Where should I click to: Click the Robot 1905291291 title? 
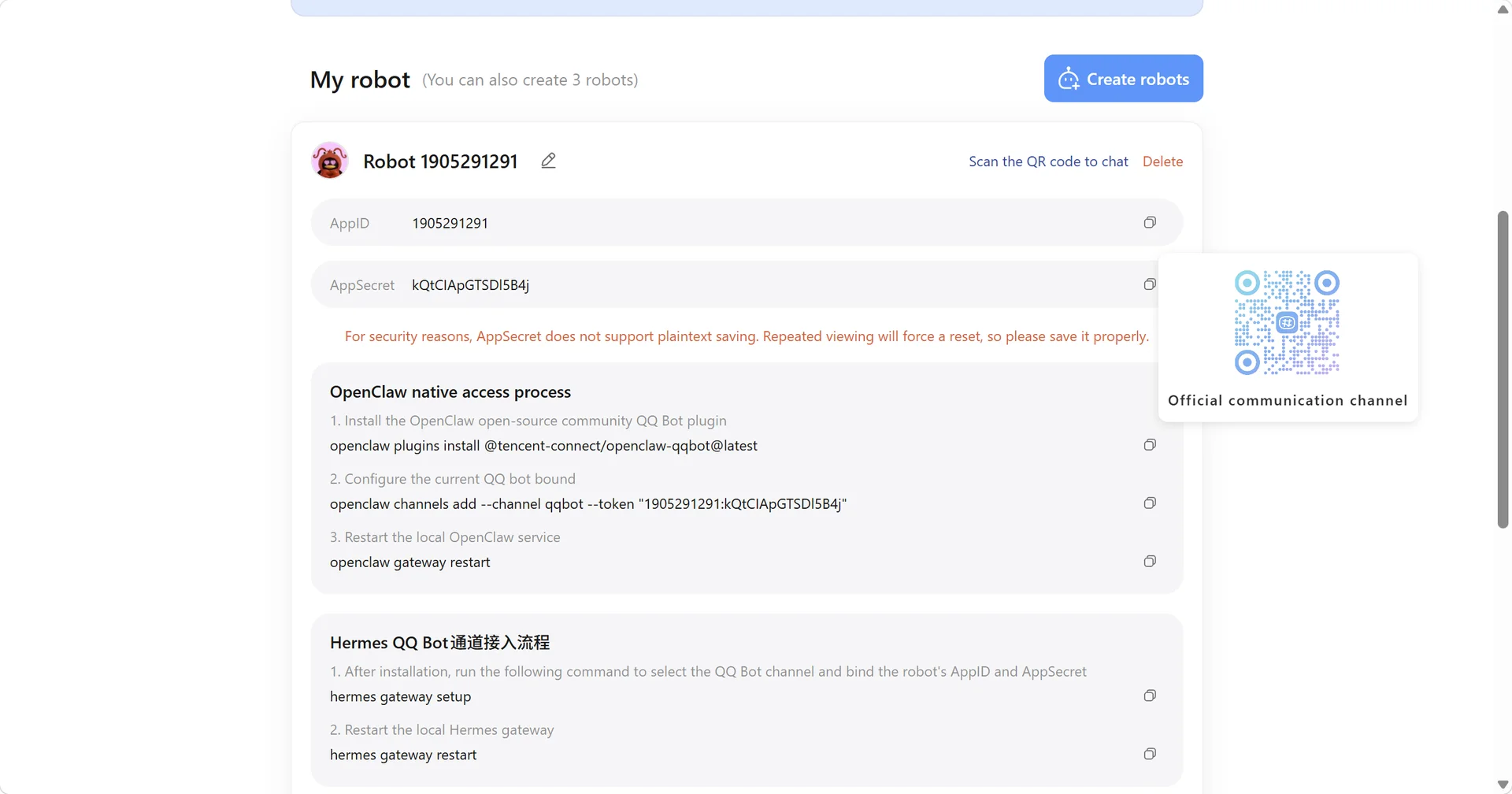point(440,161)
